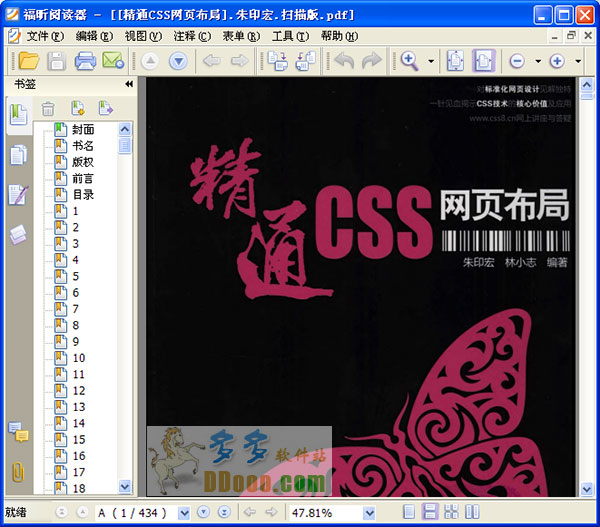
Task: Open layers panel in sidebar
Action: click(18, 234)
